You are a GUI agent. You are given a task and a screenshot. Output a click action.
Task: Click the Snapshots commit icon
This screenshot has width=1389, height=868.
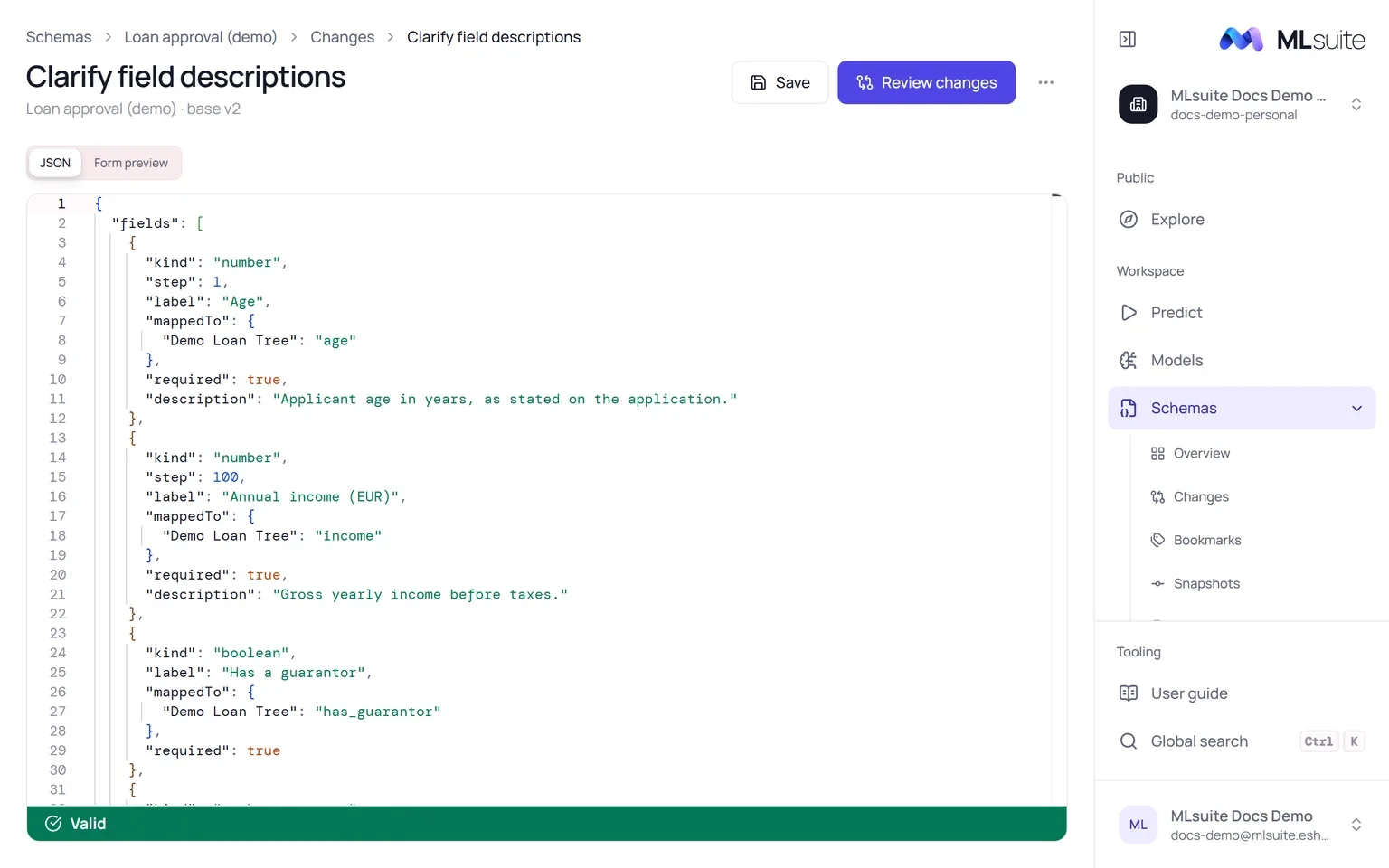1157,583
